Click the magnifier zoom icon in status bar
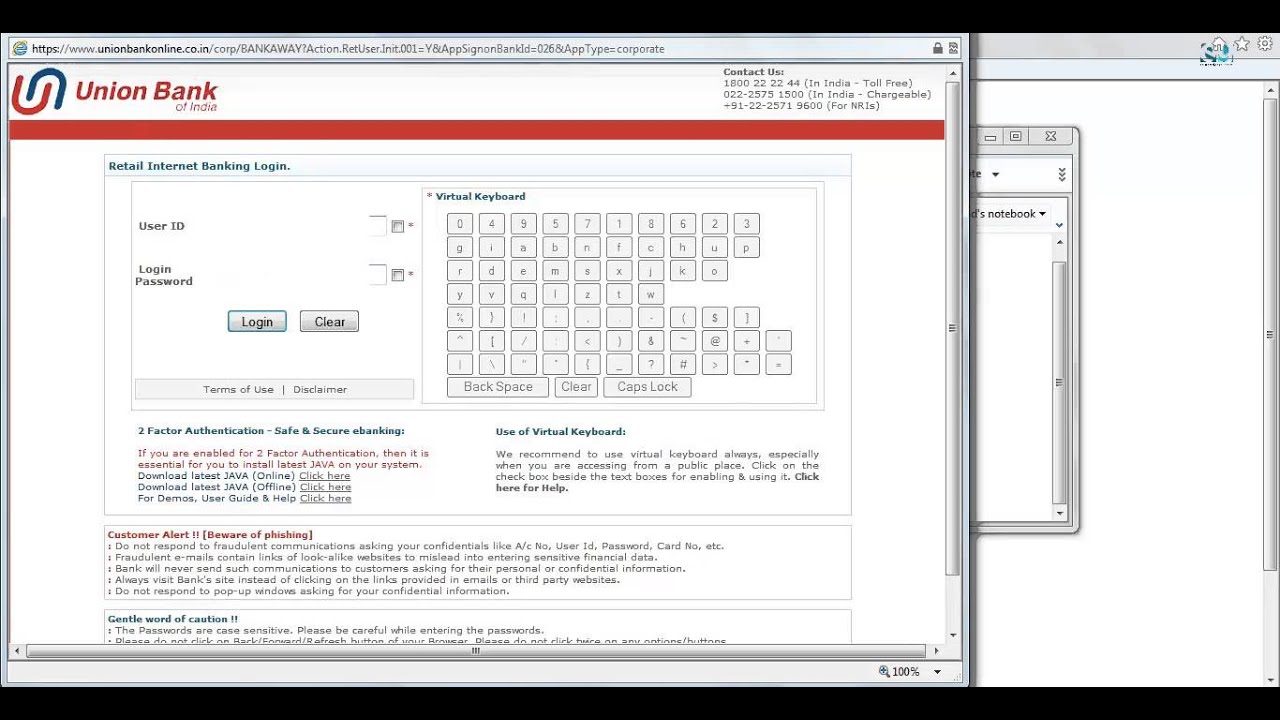 884,672
